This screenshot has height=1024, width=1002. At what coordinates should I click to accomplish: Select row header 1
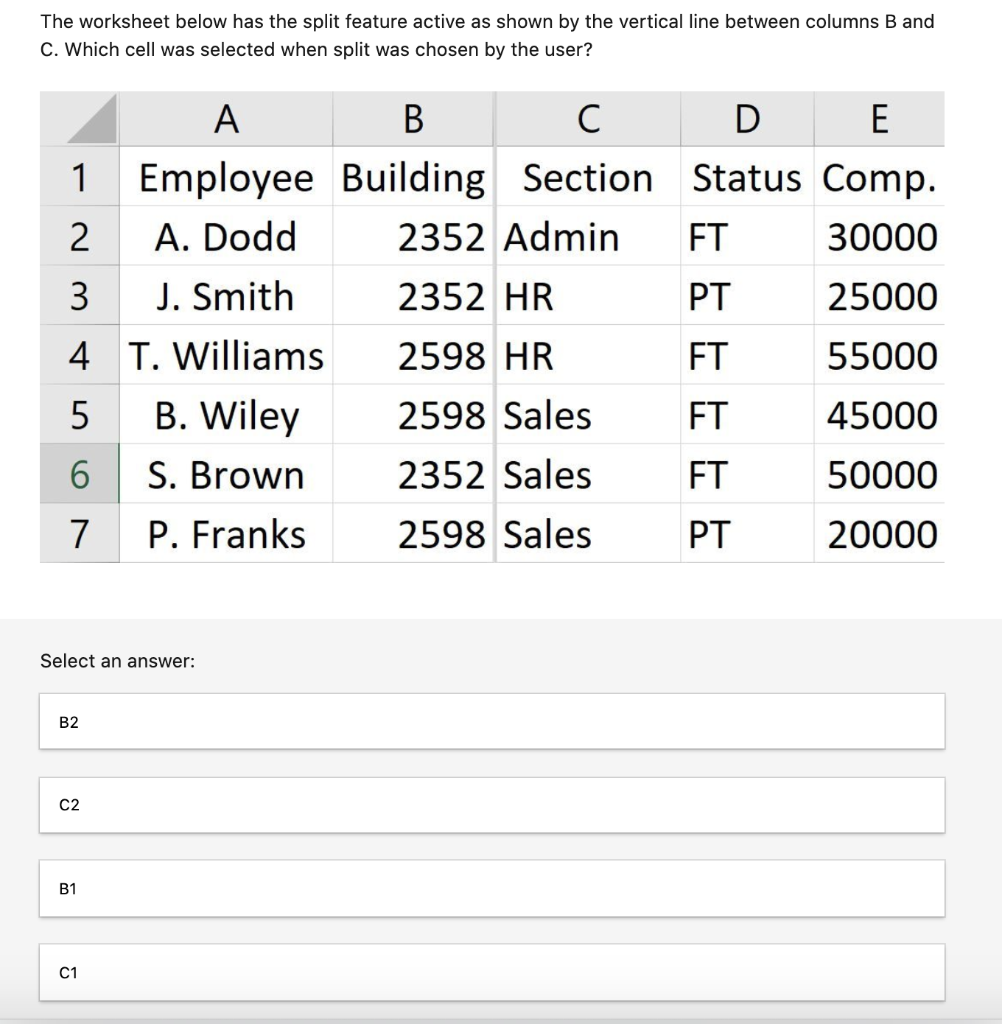[x=79, y=177]
